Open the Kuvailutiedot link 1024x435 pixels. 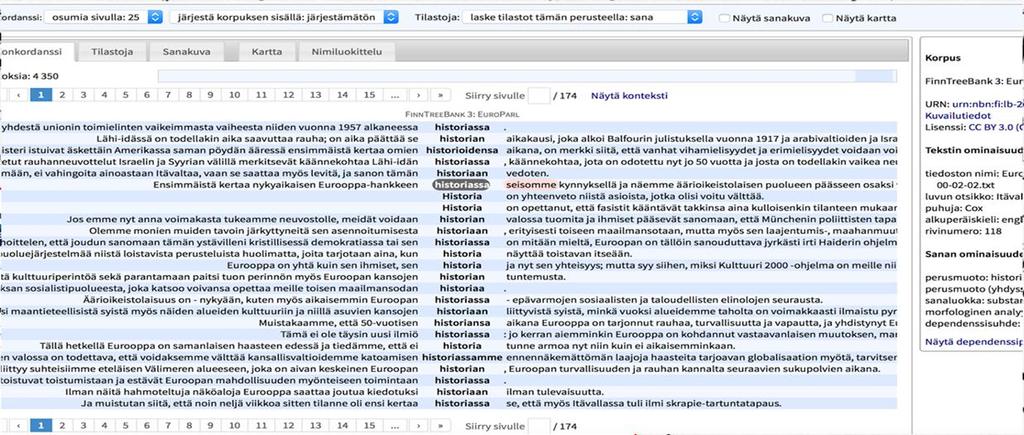[956, 115]
